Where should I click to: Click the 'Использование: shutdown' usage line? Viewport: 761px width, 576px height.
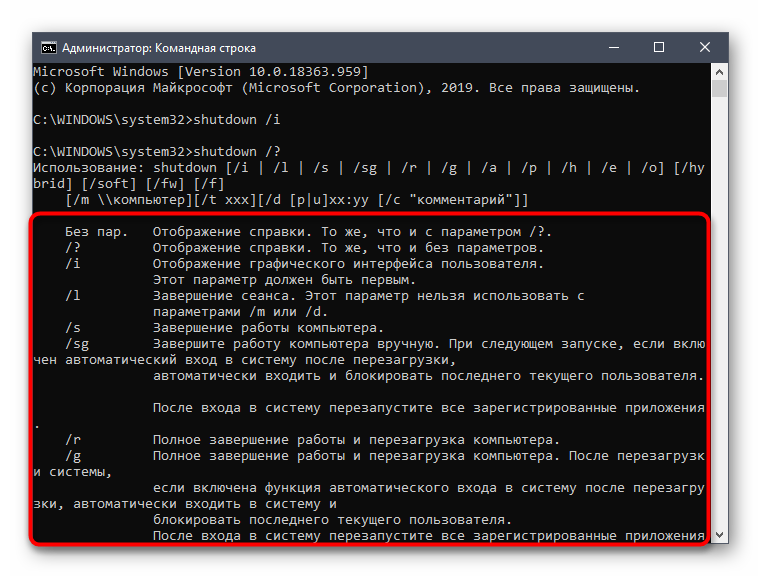pyautogui.click(x=369, y=168)
